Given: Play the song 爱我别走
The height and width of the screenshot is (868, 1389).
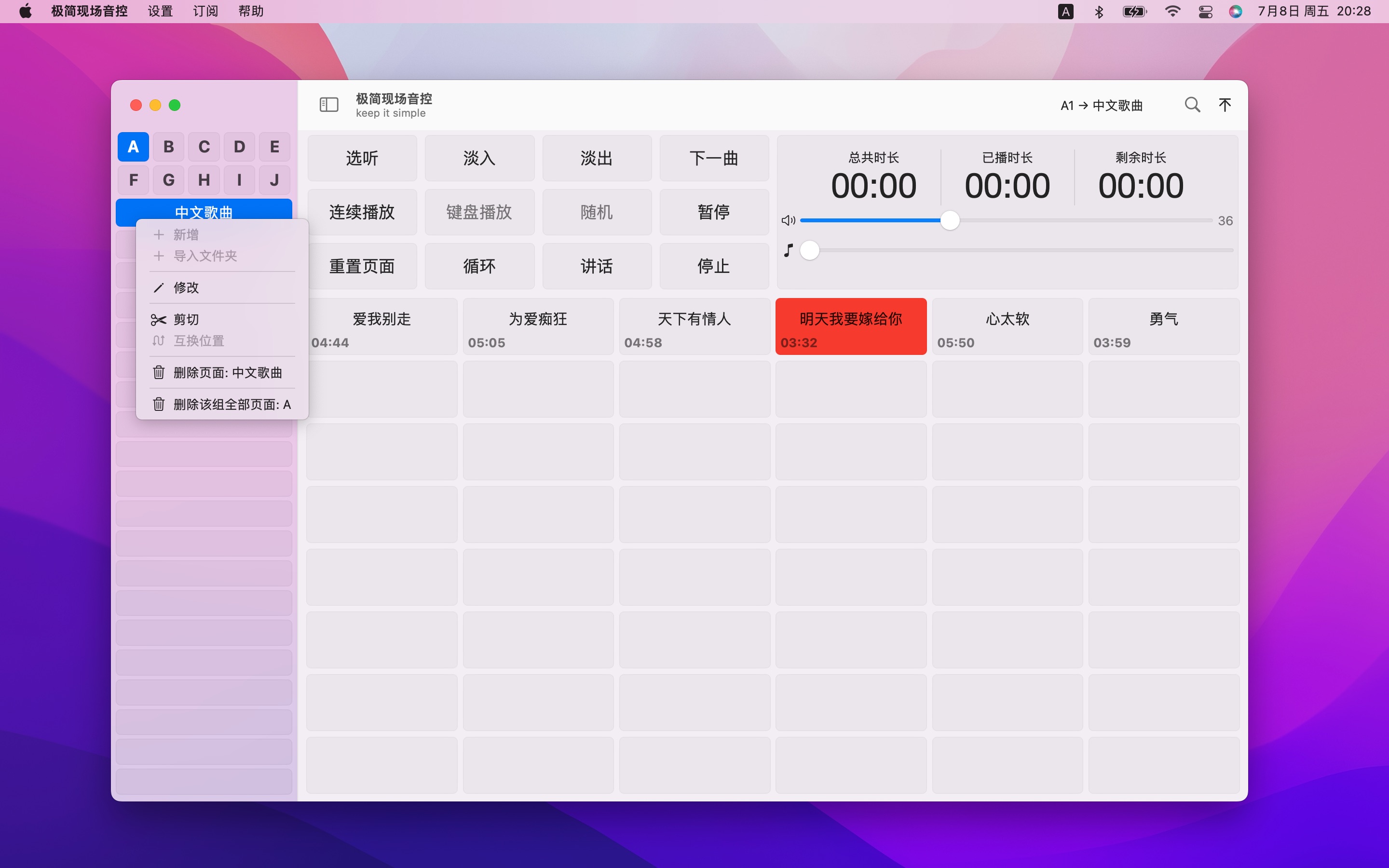Looking at the screenshot, I should [382, 326].
